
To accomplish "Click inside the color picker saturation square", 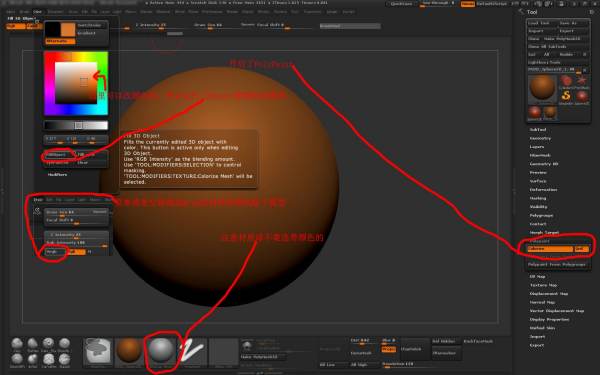I will click(76, 83).
